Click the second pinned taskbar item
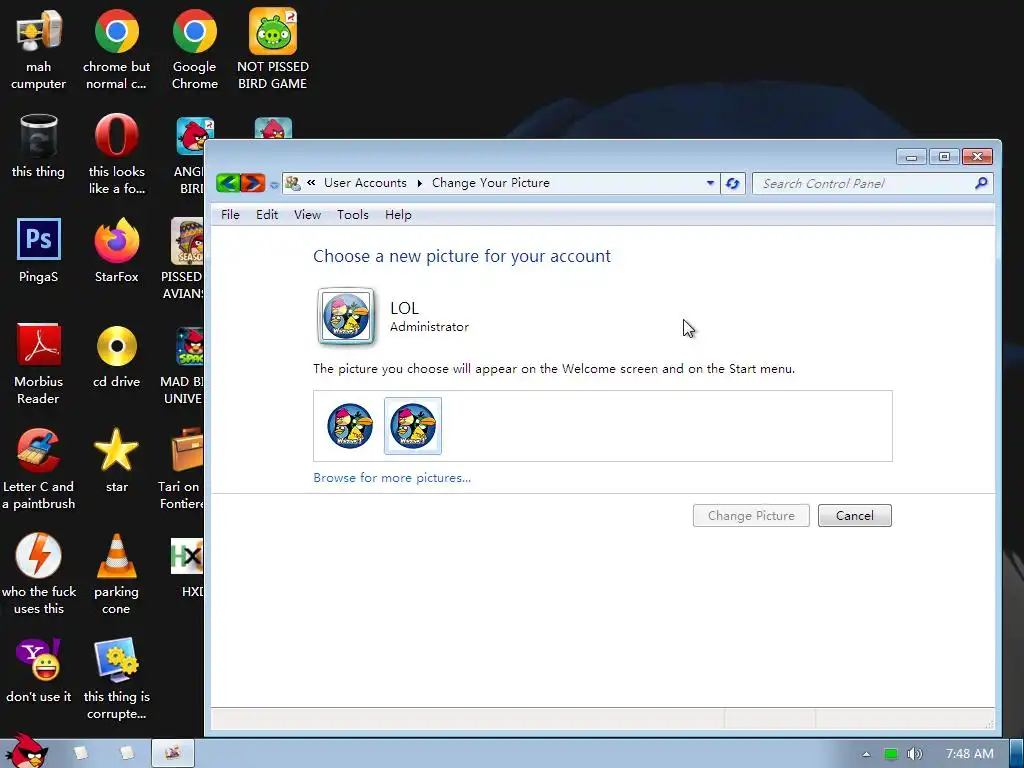Screen dimensions: 1024x768 point(127,754)
